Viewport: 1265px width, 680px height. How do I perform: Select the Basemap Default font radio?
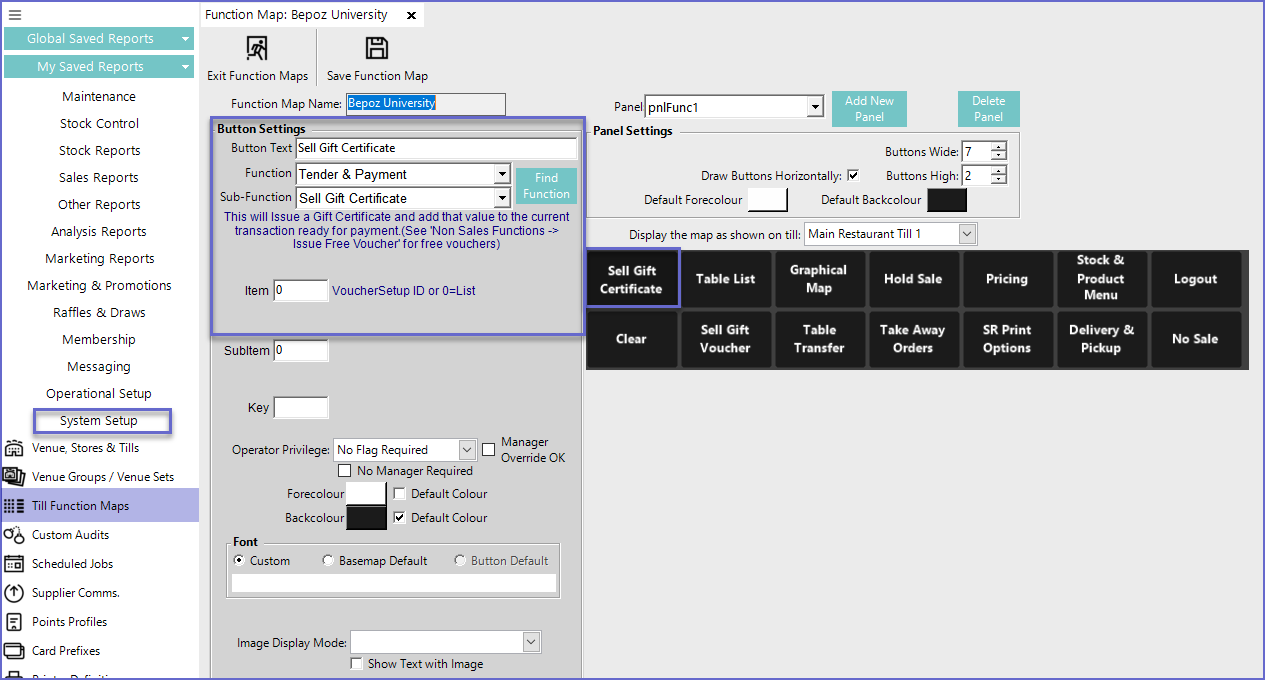[x=328, y=561]
